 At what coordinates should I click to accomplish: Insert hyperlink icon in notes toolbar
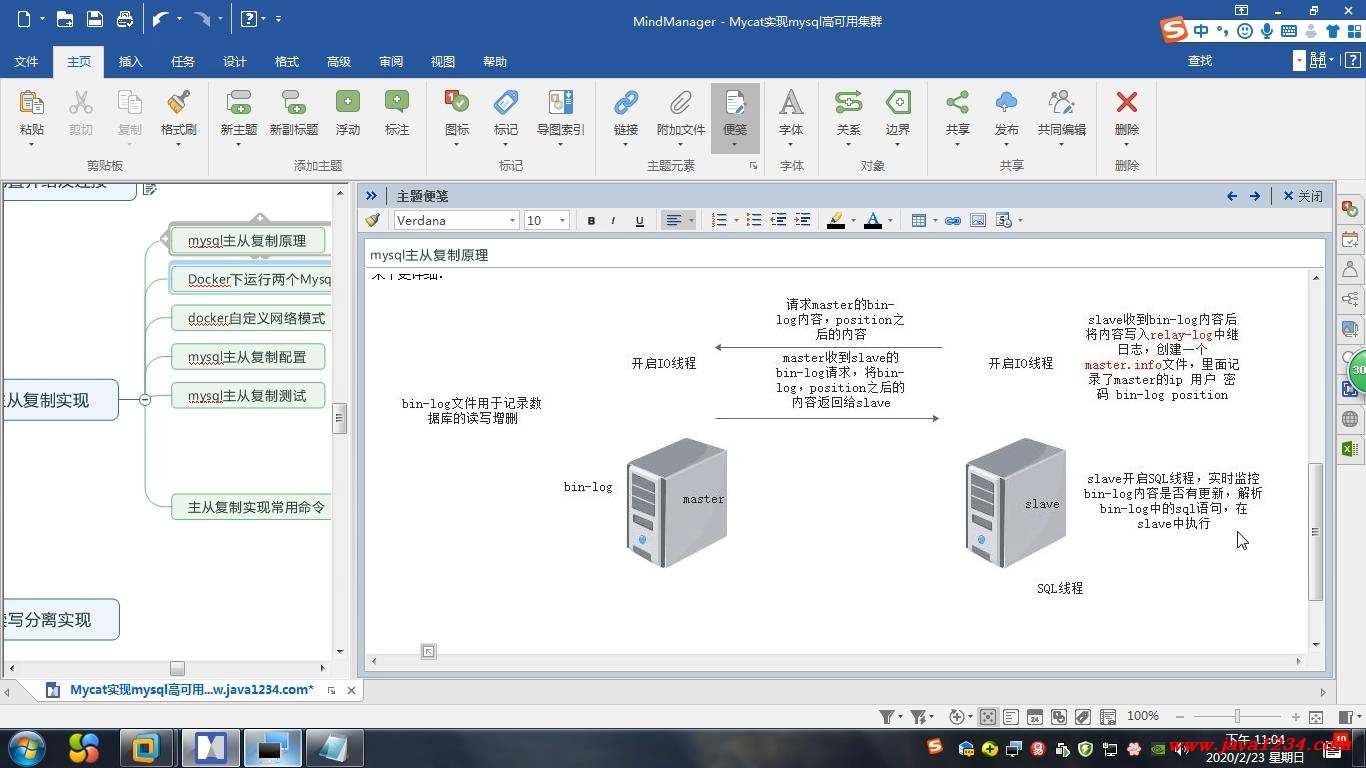coord(953,220)
